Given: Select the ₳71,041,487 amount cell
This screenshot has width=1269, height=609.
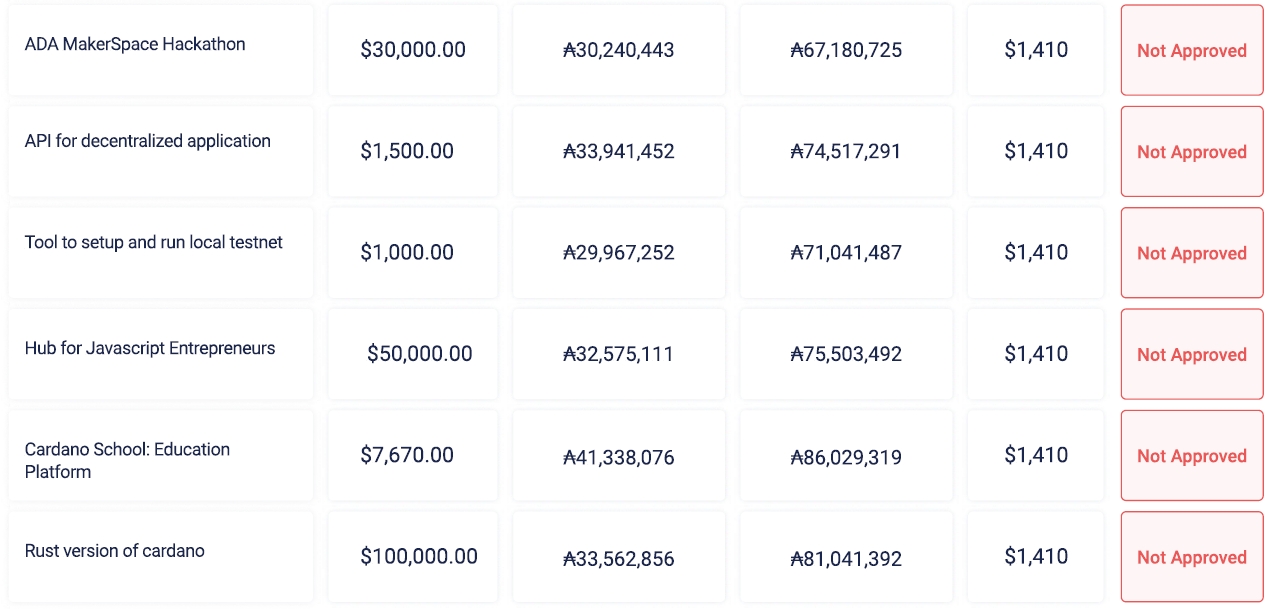Looking at the screenshot, I should tap(846, 253).
